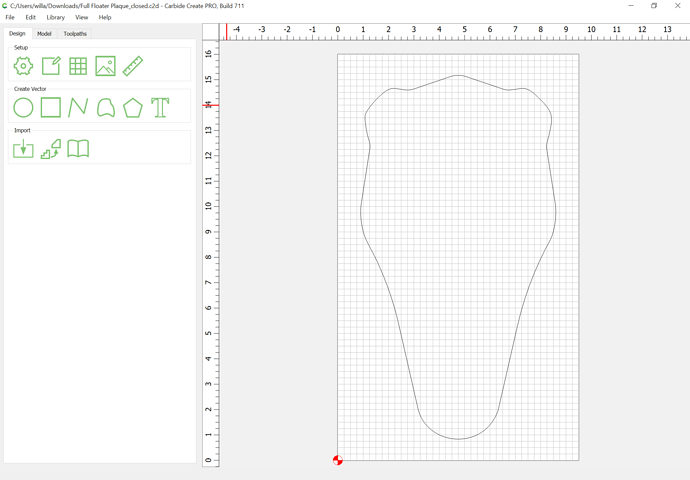Select the Curve shape tool

pos(106,107)
